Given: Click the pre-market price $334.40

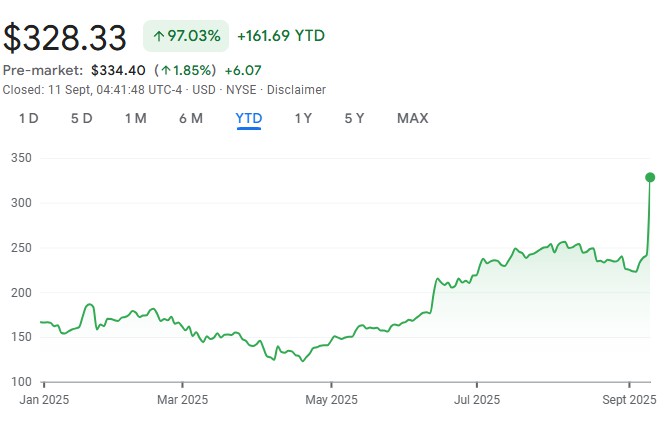Looking at the screenshot, I should point(118,71).
